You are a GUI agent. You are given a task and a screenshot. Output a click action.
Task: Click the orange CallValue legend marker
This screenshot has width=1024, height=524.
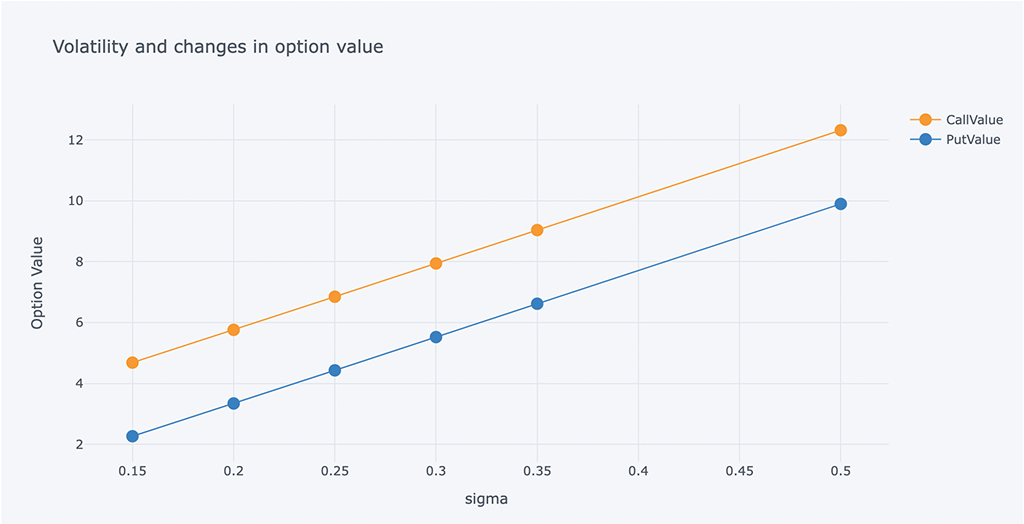coord(925,120)
